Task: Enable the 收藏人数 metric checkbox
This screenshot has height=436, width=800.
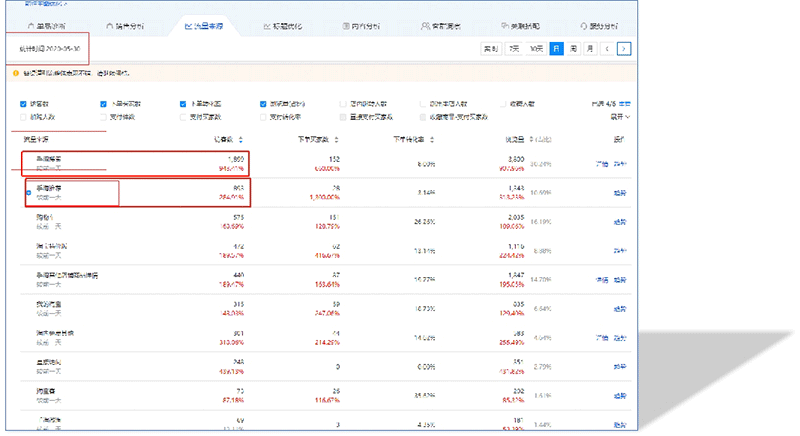Action: (502, 103)
